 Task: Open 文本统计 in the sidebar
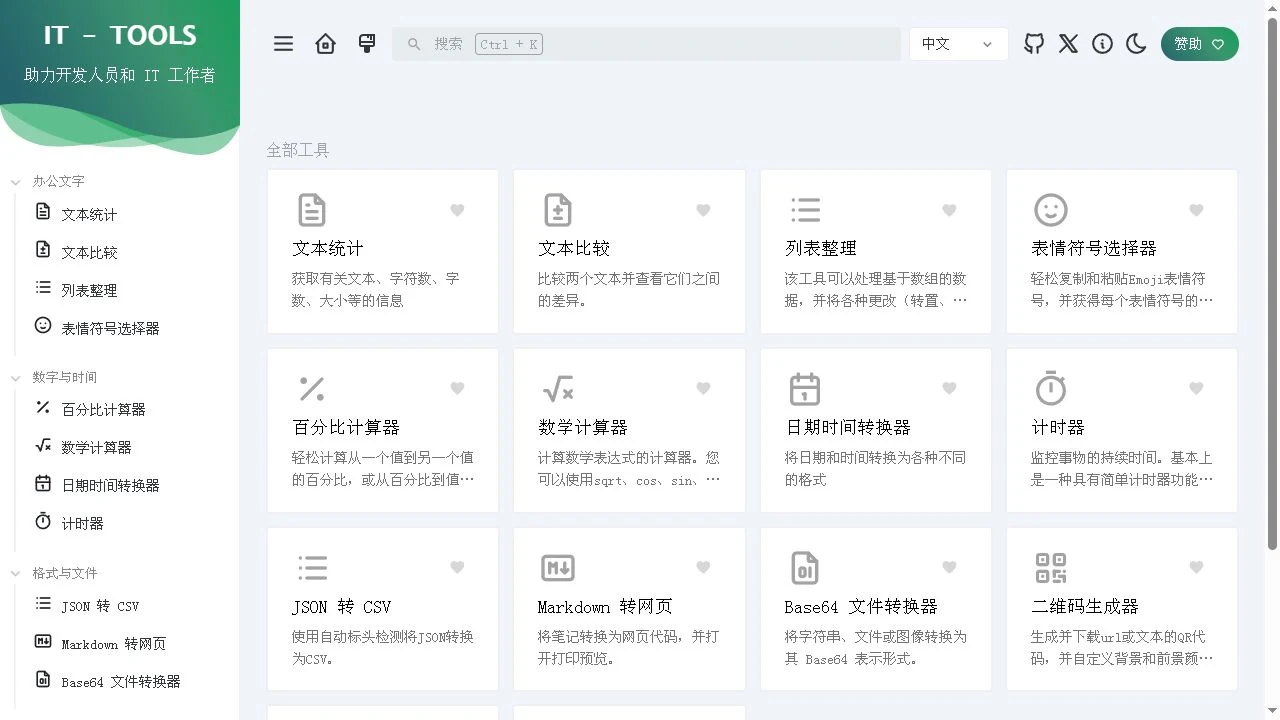(89, 214)
